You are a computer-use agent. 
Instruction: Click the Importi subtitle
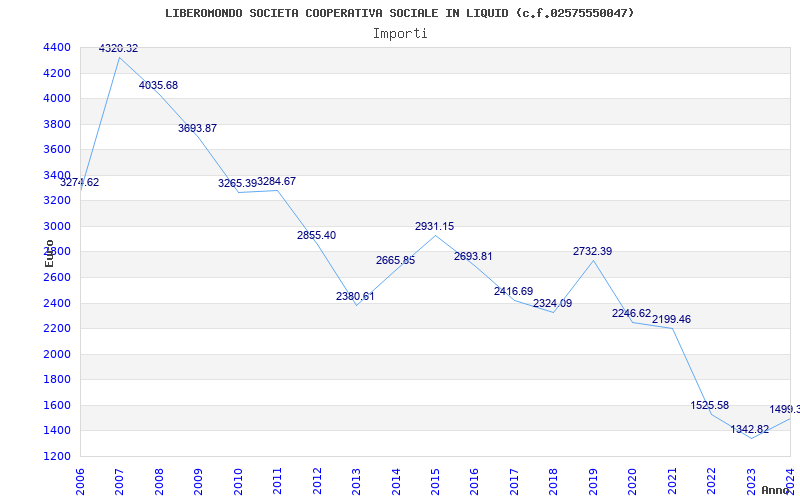pyautogui.click(x=400, y=34)
